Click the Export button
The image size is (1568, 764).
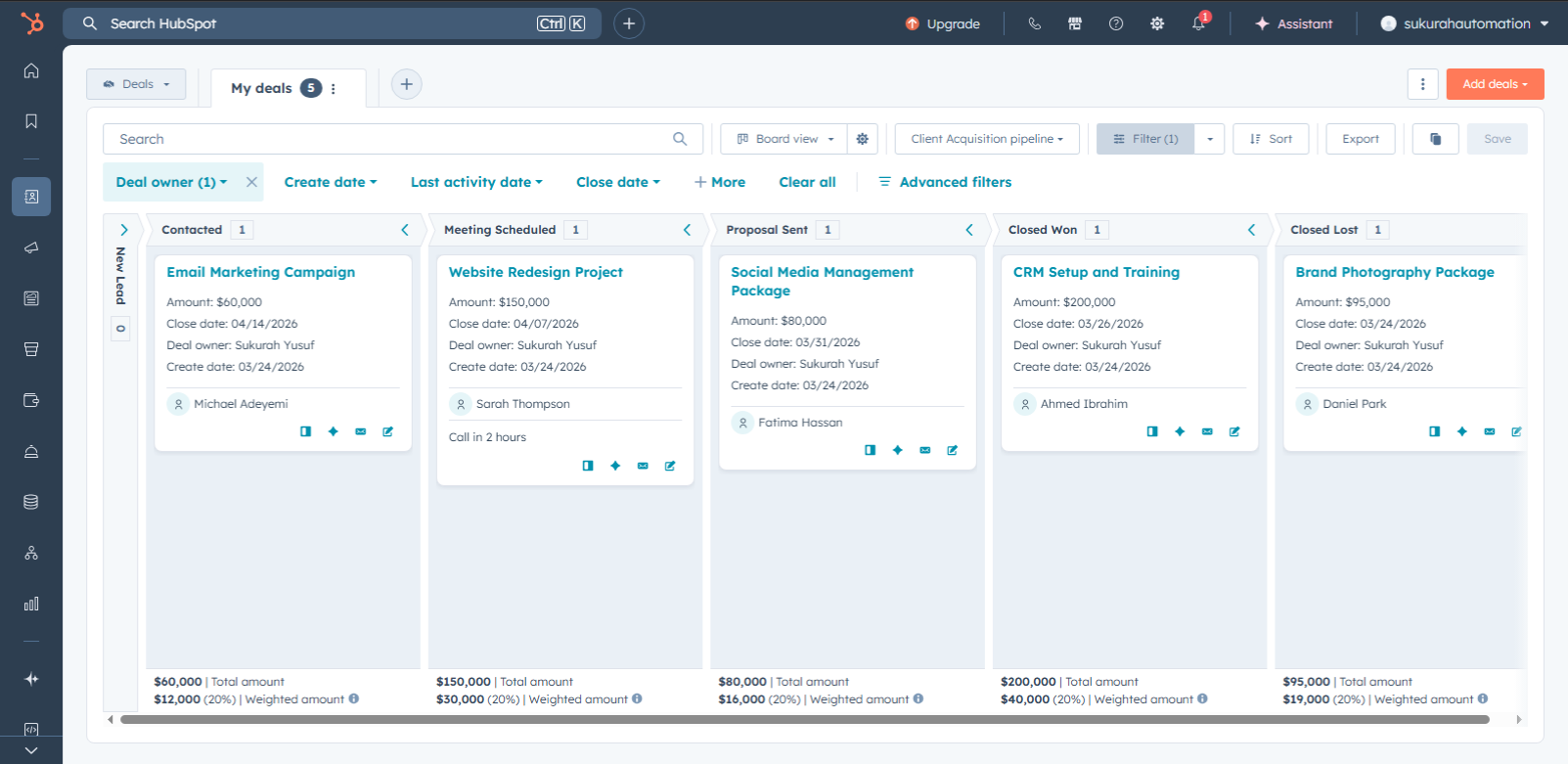click(x=1361, y=139)
